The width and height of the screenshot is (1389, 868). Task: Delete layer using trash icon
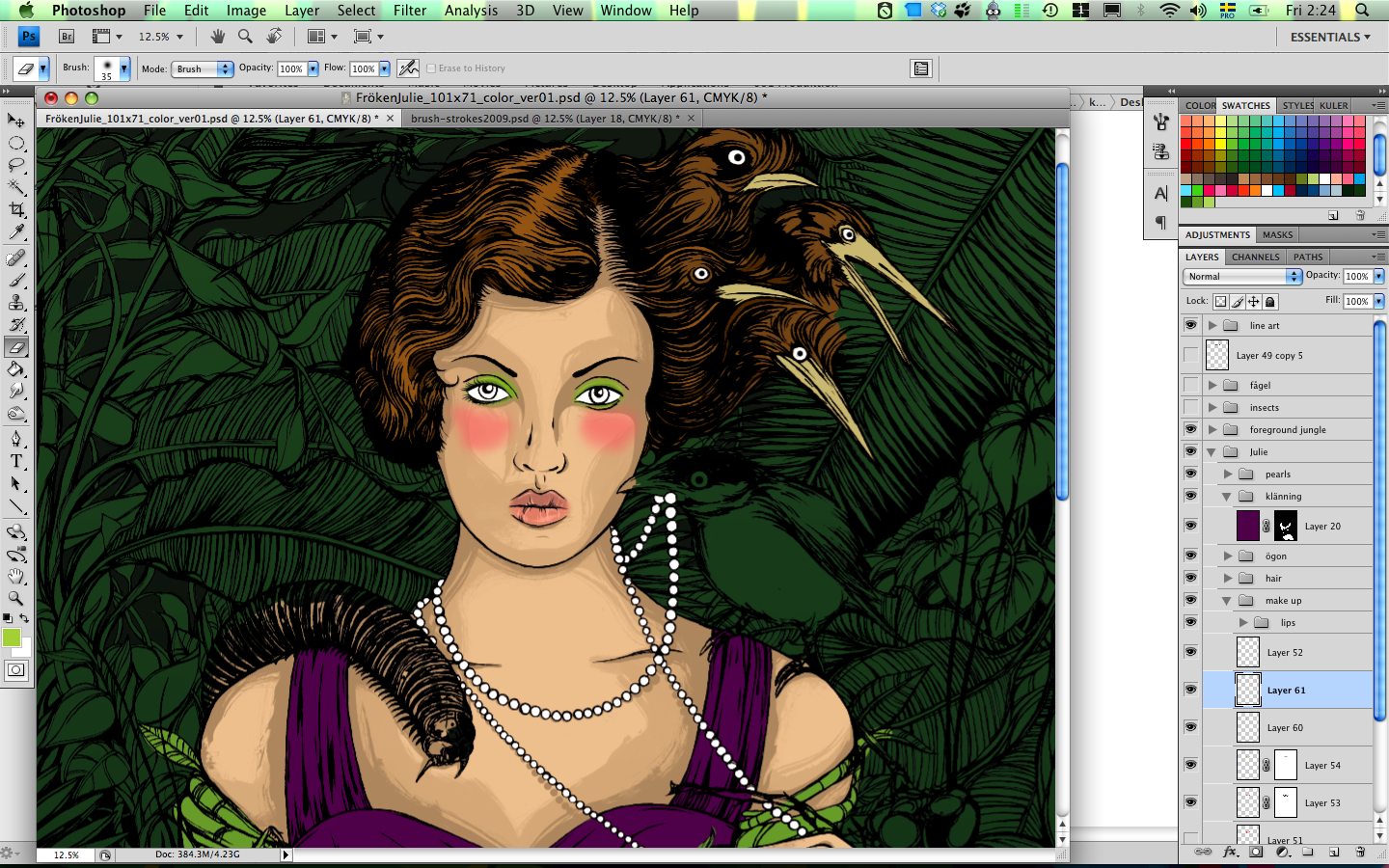[1360, 852]
